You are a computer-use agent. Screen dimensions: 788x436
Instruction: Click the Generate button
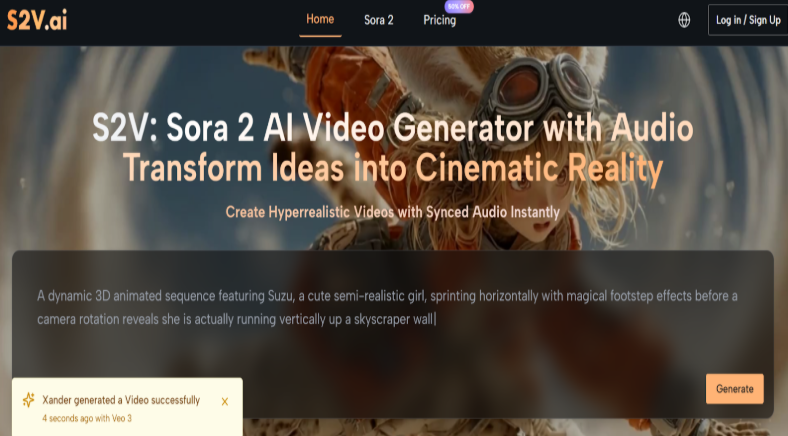pos(734,389)
